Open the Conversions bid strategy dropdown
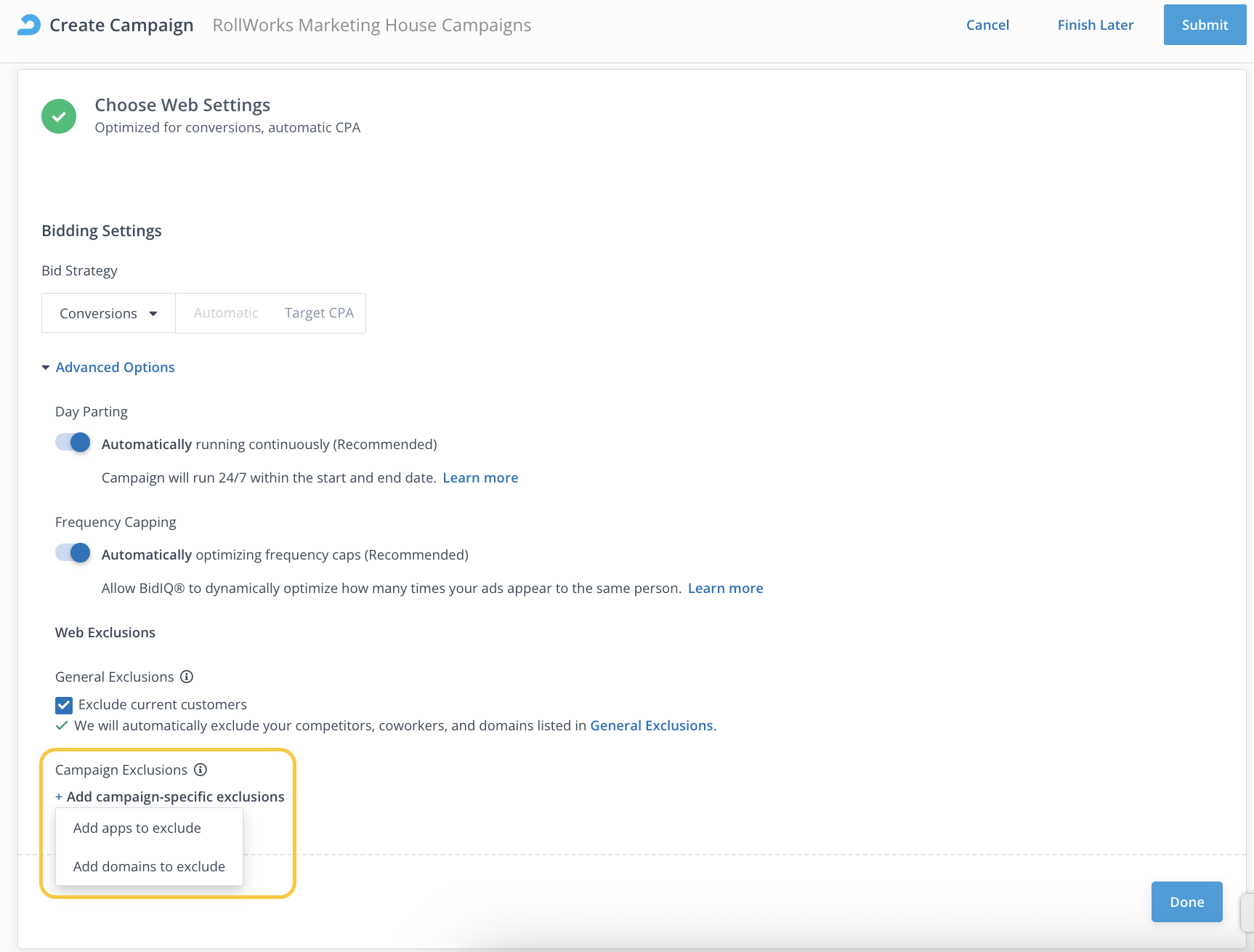The width and height of the screenshot is (1254, 952). [x=108, y=313]
